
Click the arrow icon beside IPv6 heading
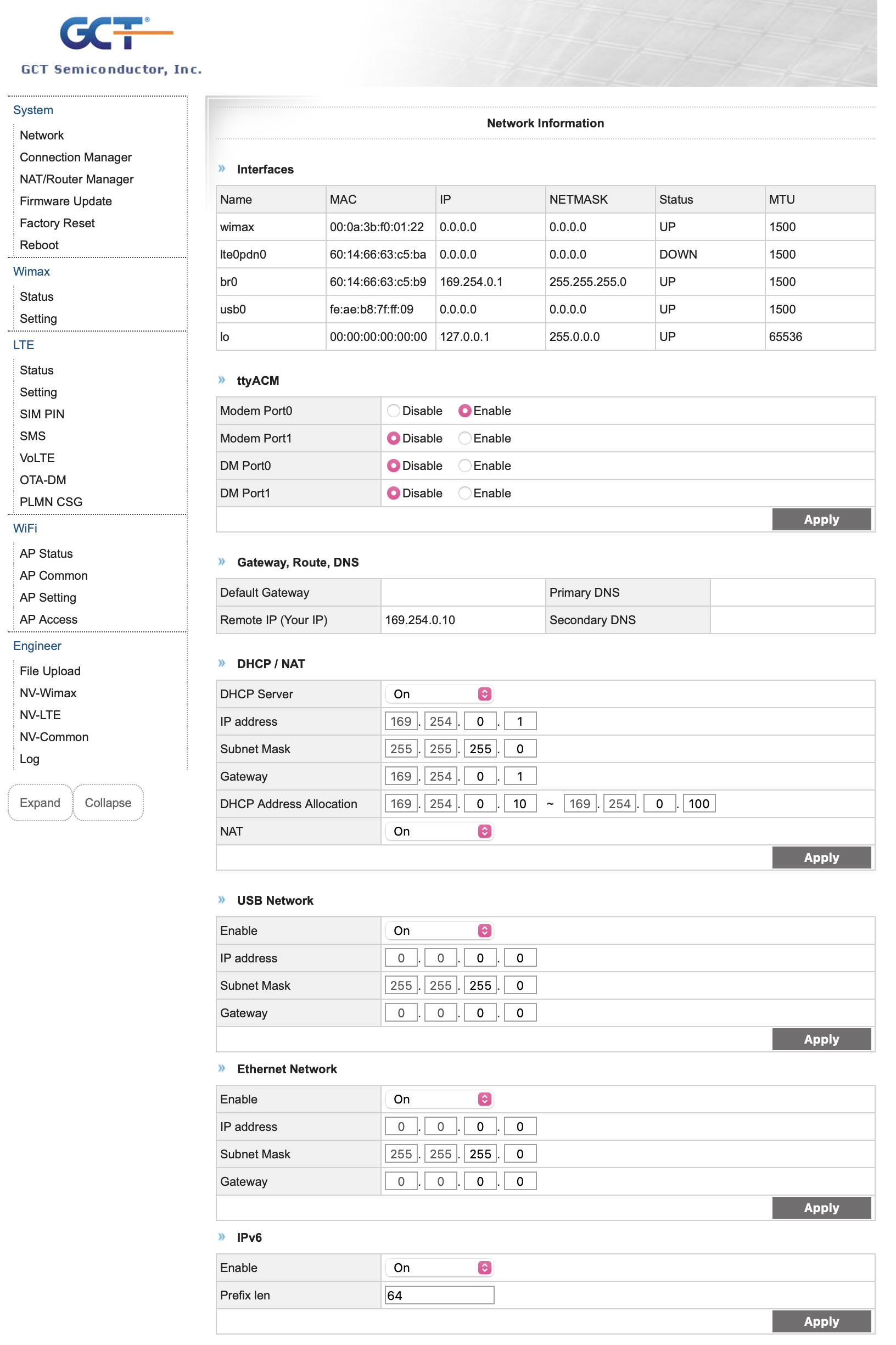tap(222, 1237)
